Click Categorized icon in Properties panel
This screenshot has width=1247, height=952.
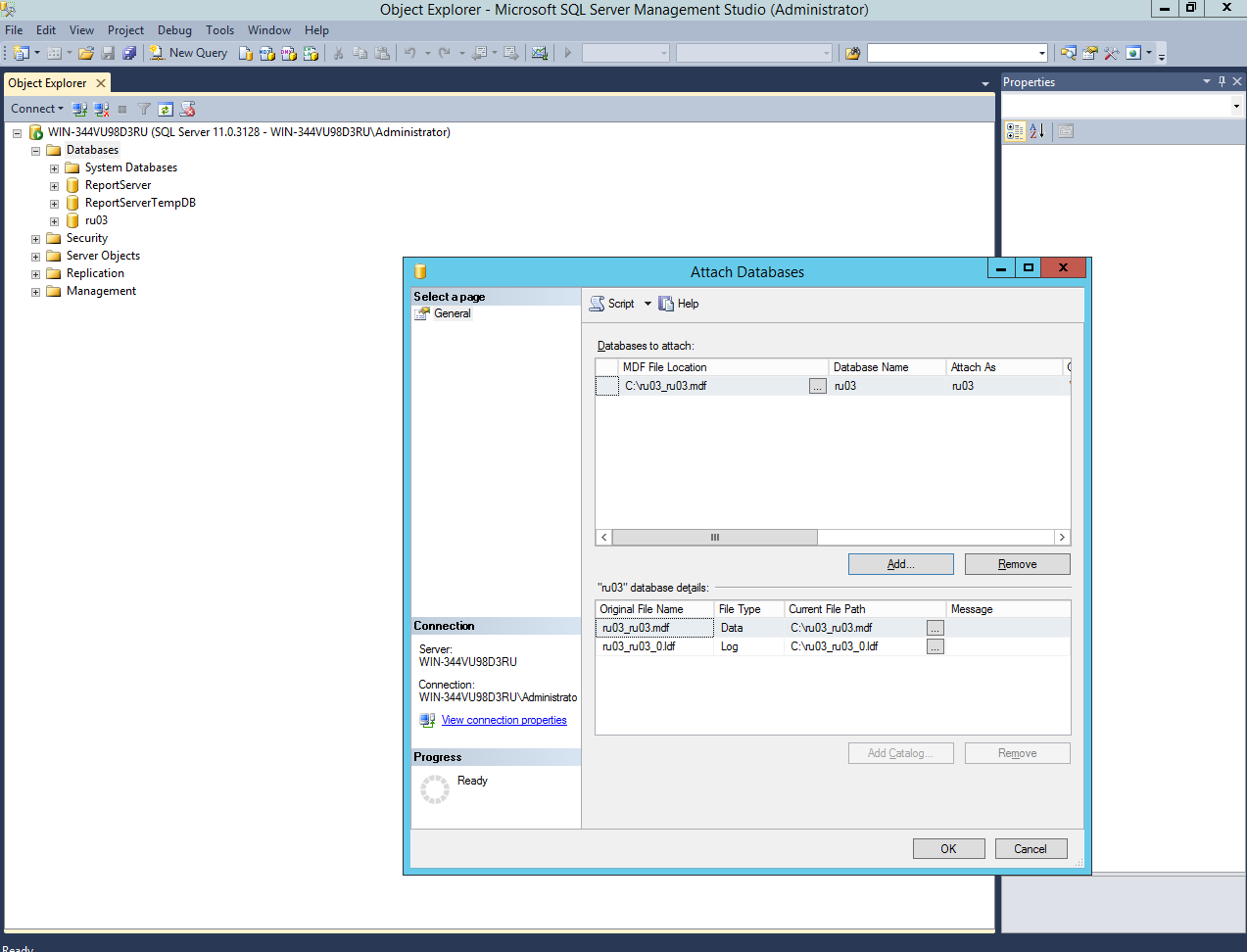click(1015, 131)
